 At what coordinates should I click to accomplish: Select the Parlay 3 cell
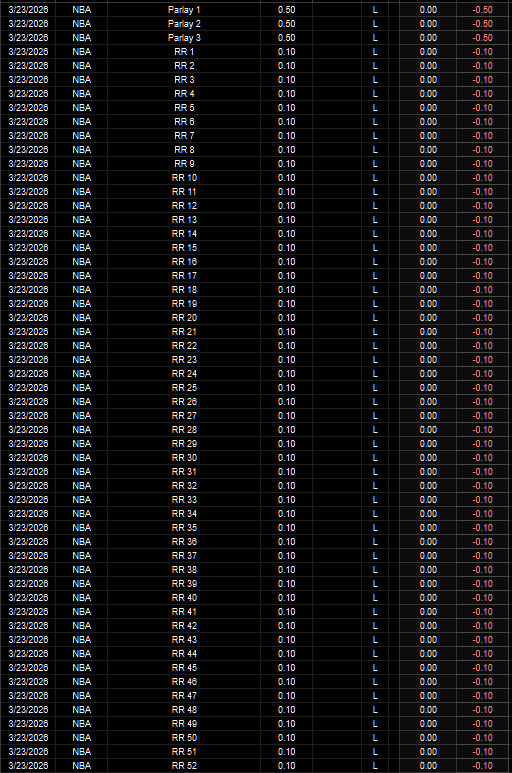click(184, 38)
